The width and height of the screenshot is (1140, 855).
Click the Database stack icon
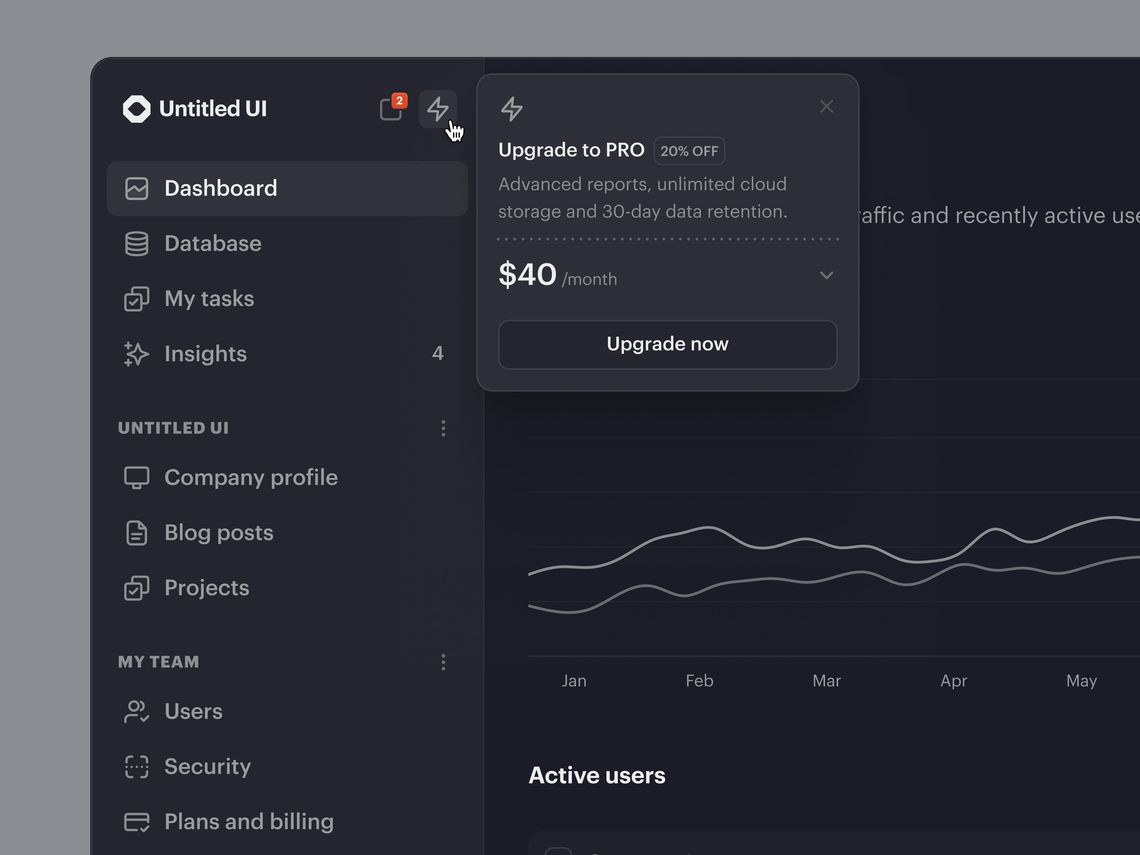click(x=136, y=244)
